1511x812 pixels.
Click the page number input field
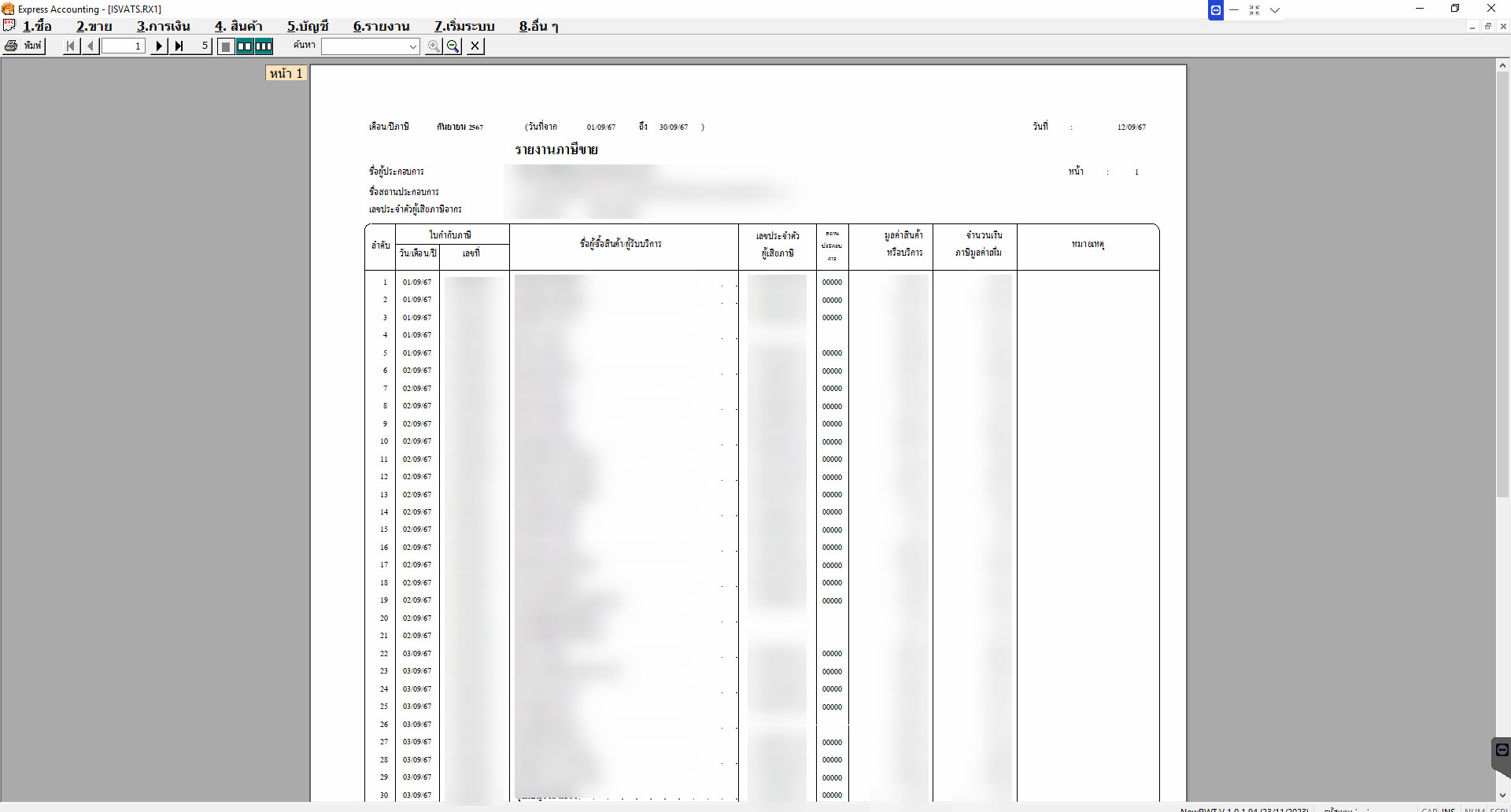(123, 46)
